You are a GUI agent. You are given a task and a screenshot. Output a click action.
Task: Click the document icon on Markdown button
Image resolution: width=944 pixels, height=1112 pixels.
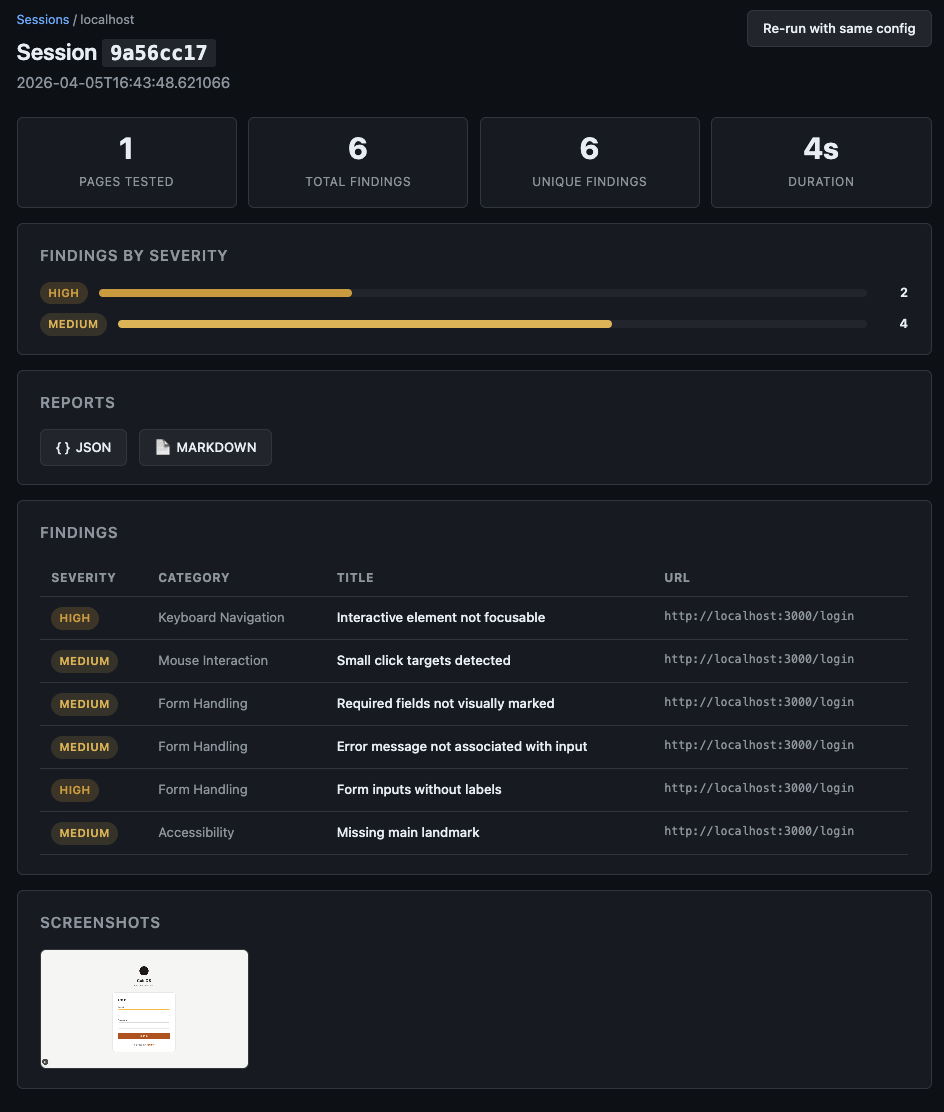(x=162, y=447)
